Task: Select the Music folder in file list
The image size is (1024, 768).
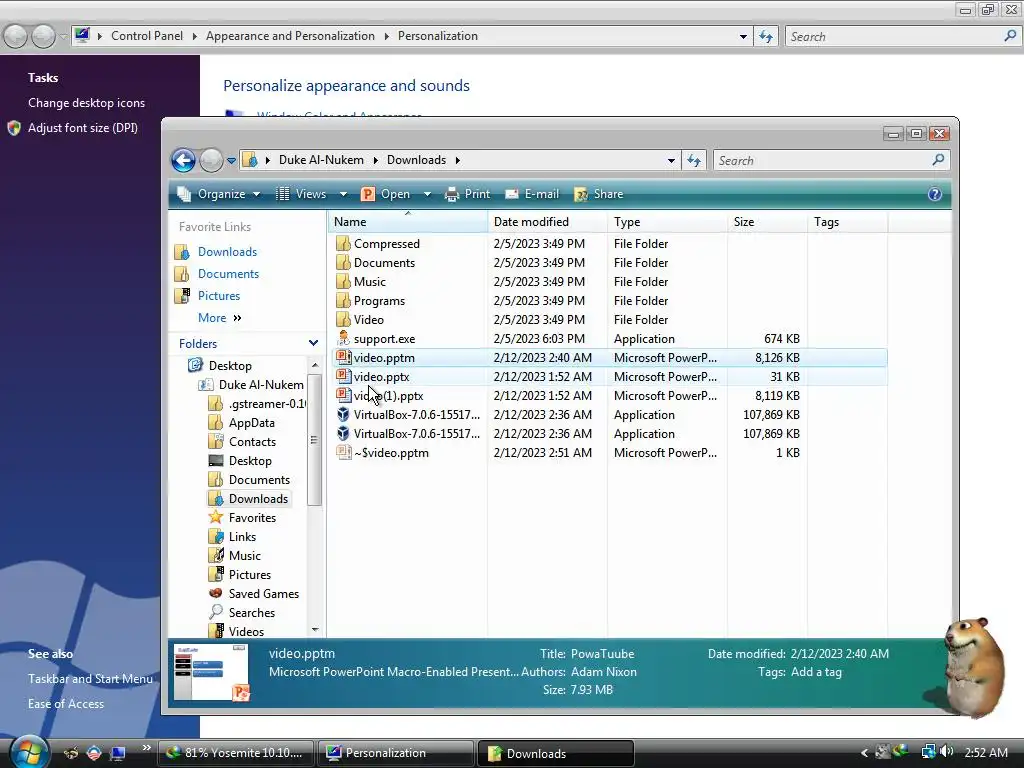Action: 370,281
